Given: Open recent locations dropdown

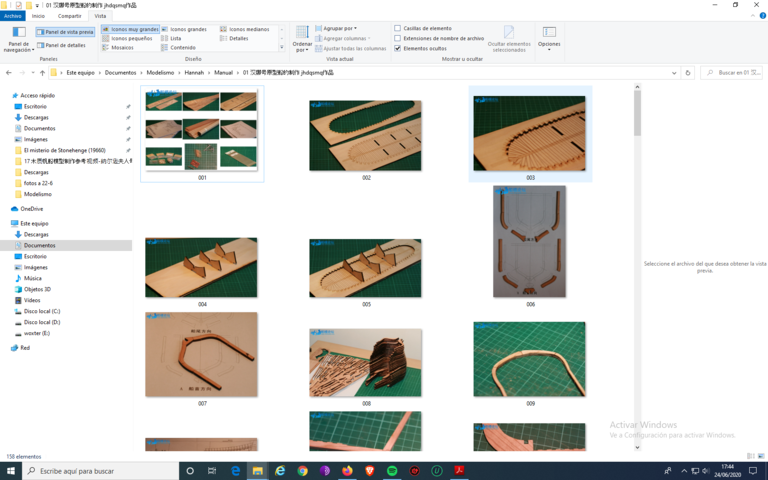Looking at the screenshot, I should (33, 72).
